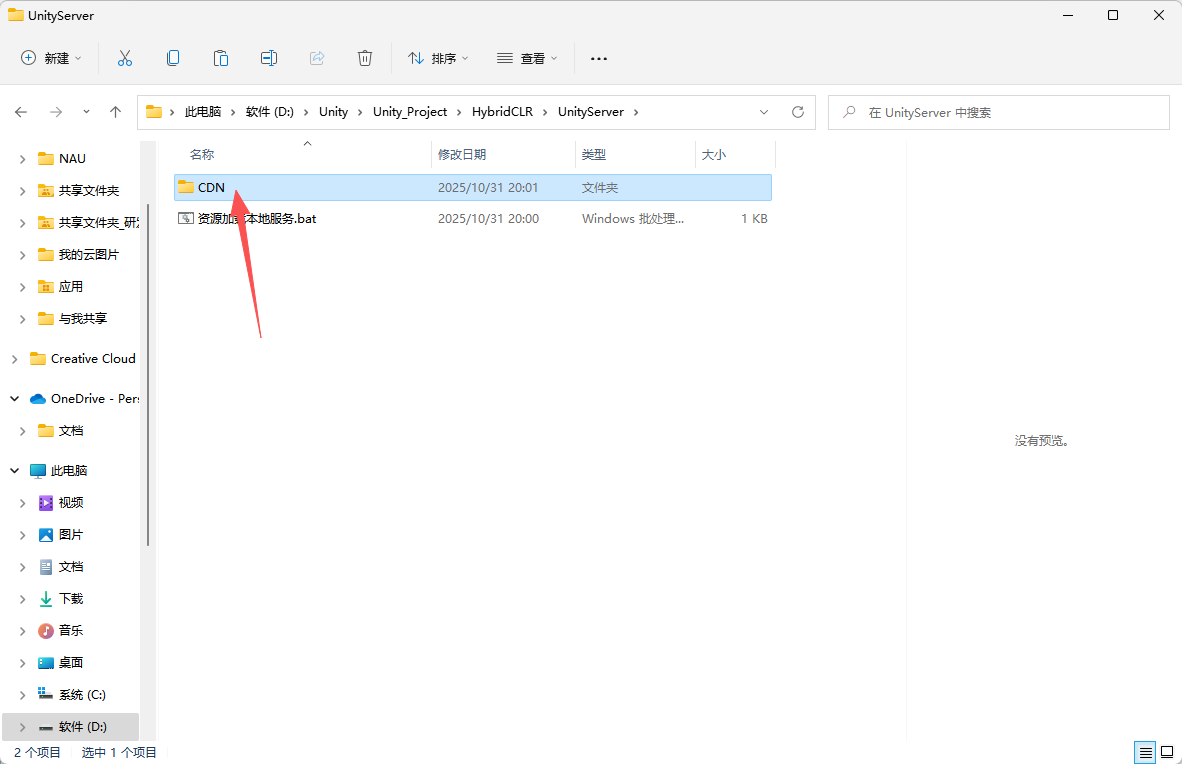1182x764 pixels.
Task: Select 音乐 in navigation pane
Action: tap(71, 631)
